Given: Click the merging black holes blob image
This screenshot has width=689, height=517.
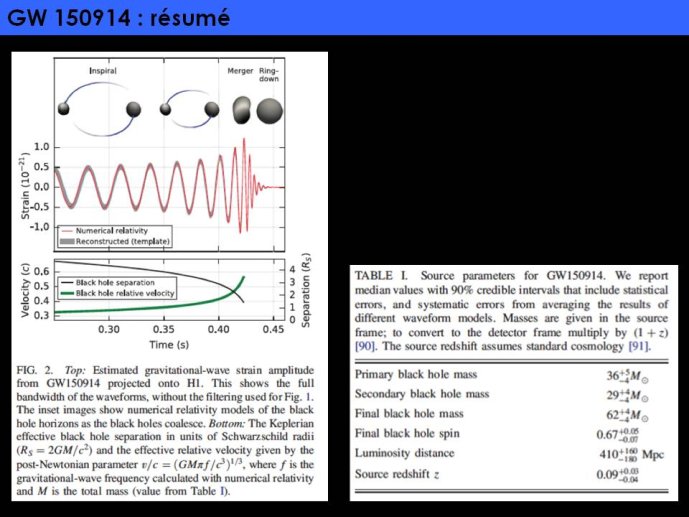Looking at the screenshot, I should tap(241, 110).
